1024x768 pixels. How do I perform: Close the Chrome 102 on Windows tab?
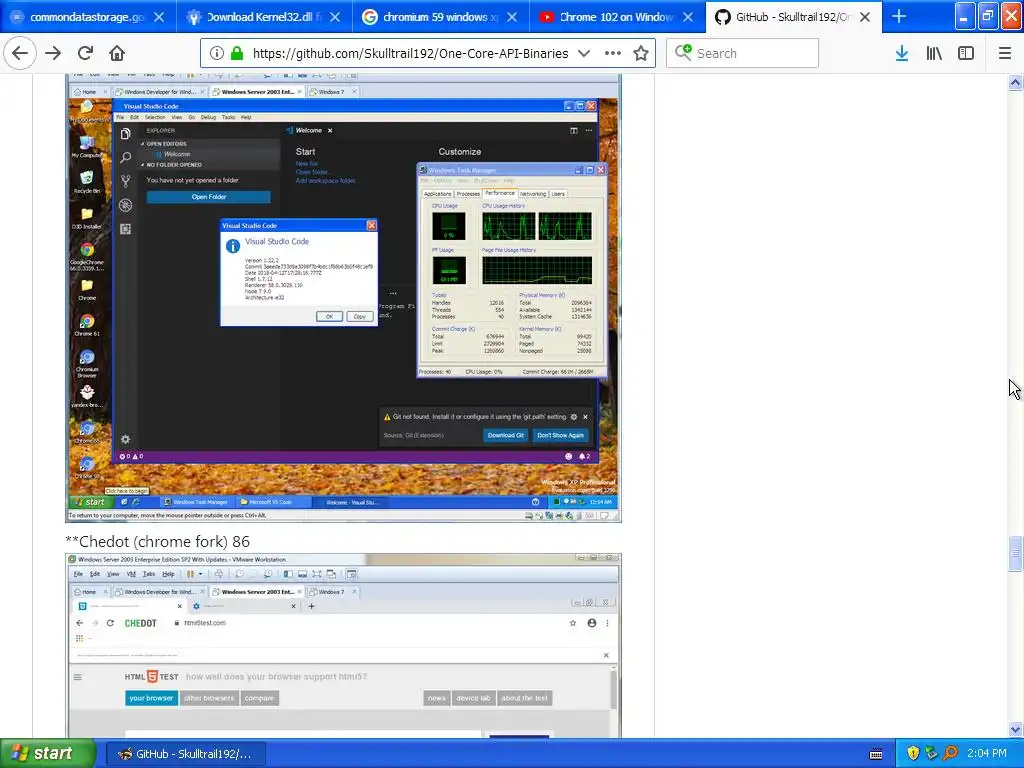pyautogui.click(x=688, y=18)
